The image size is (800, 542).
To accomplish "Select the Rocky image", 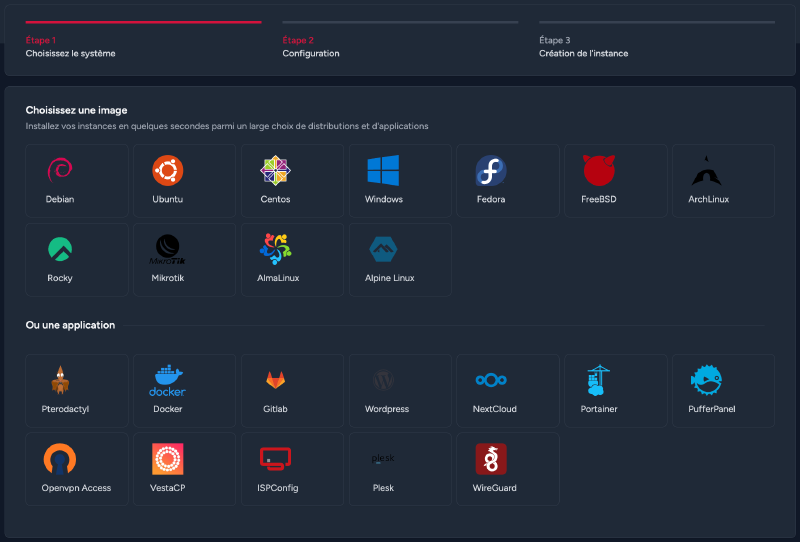I will 77,260.
